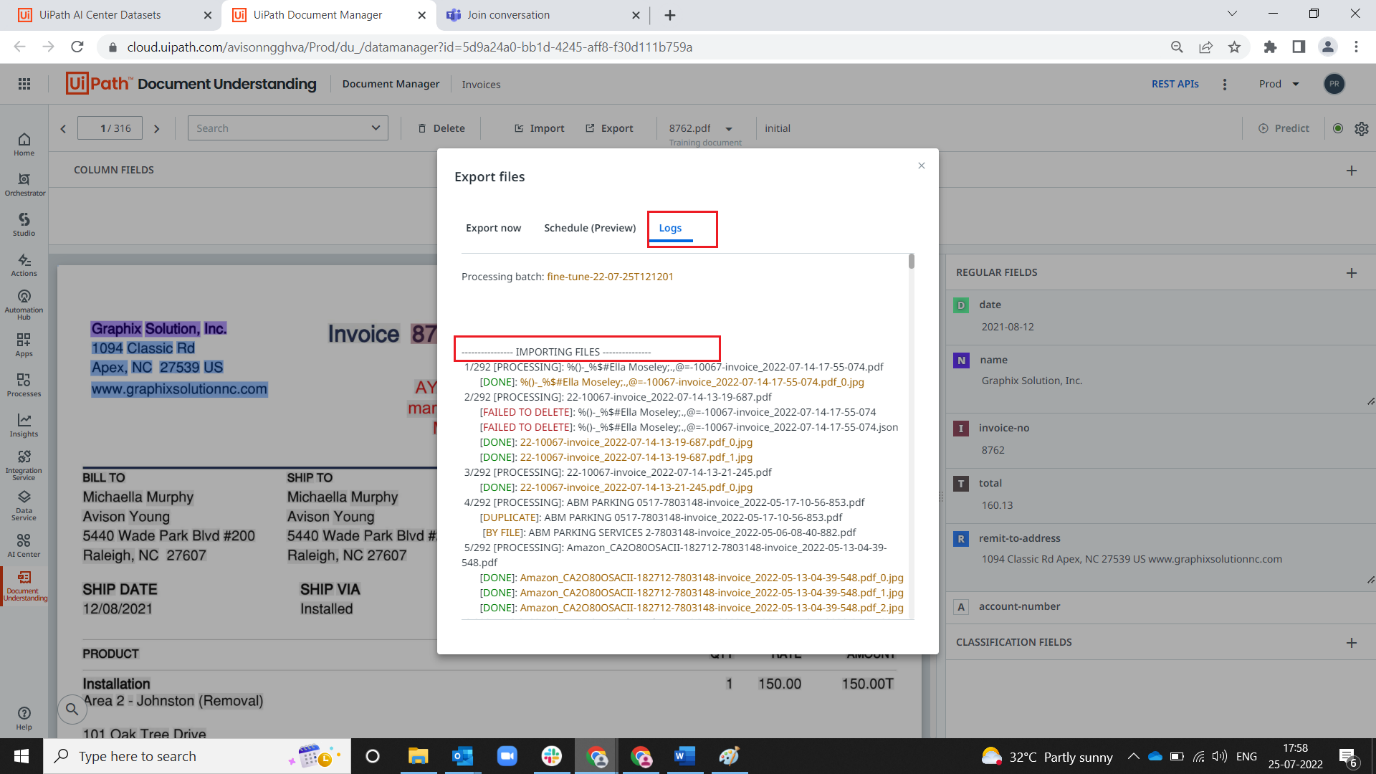Click the blue R tag of remit-to-address
The image size is (1376, 774).
coord(962,539)
